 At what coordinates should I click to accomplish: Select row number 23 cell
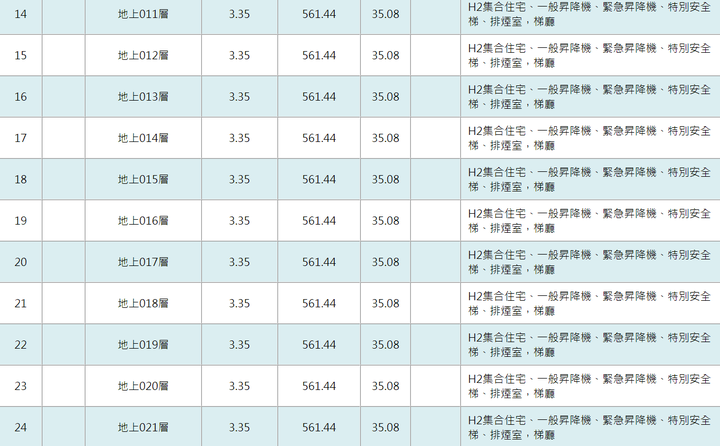click(21, 386)
